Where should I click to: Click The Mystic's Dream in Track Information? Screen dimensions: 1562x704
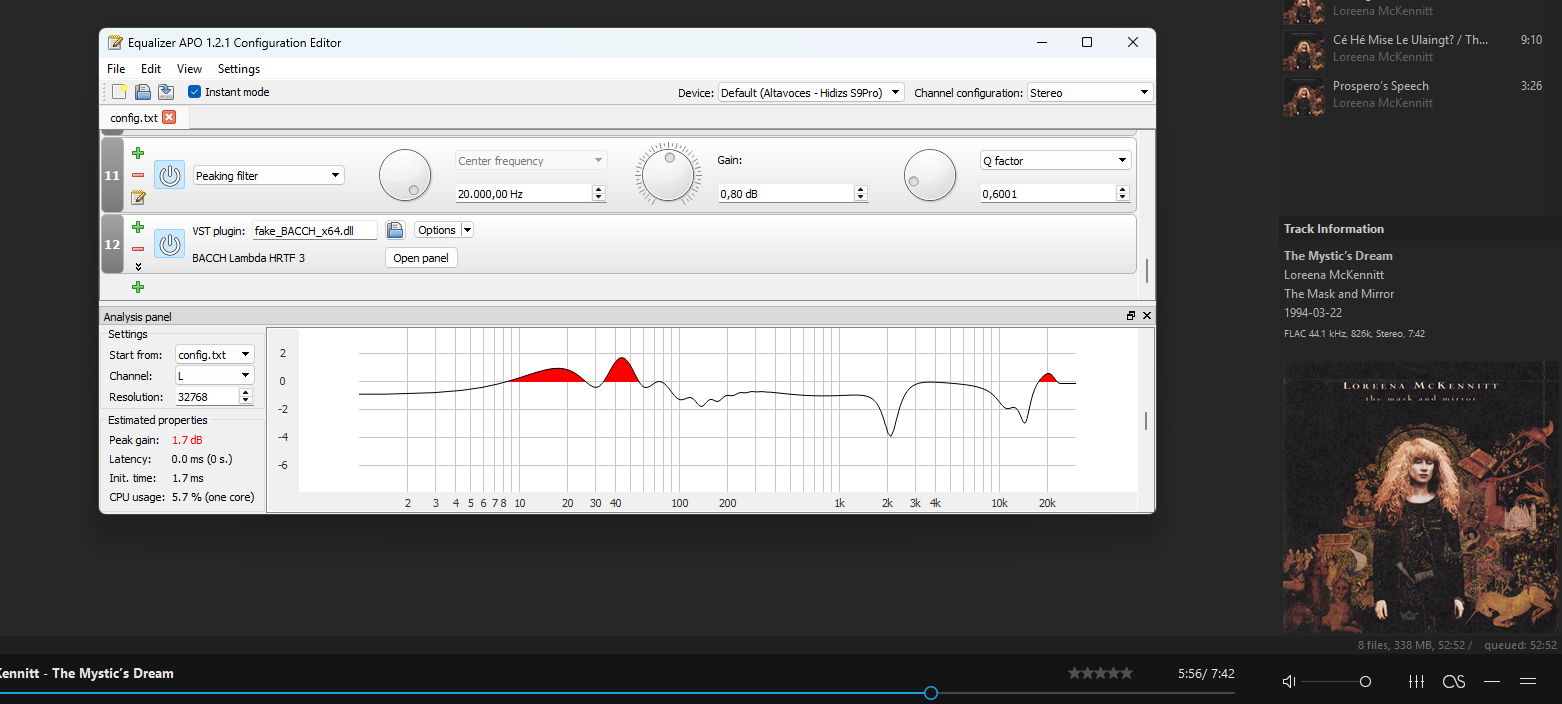coord(1338,256)
